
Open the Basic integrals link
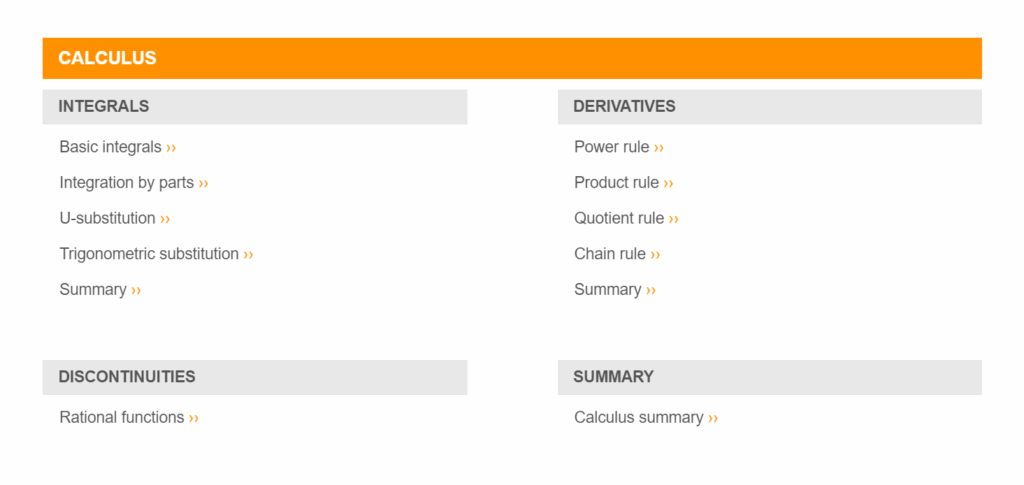pos(110,147)
